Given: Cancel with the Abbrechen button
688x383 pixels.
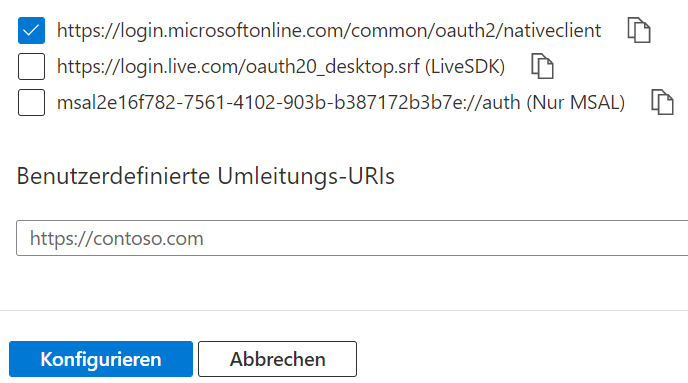Looking at the screenshot, I should (277, 359).
